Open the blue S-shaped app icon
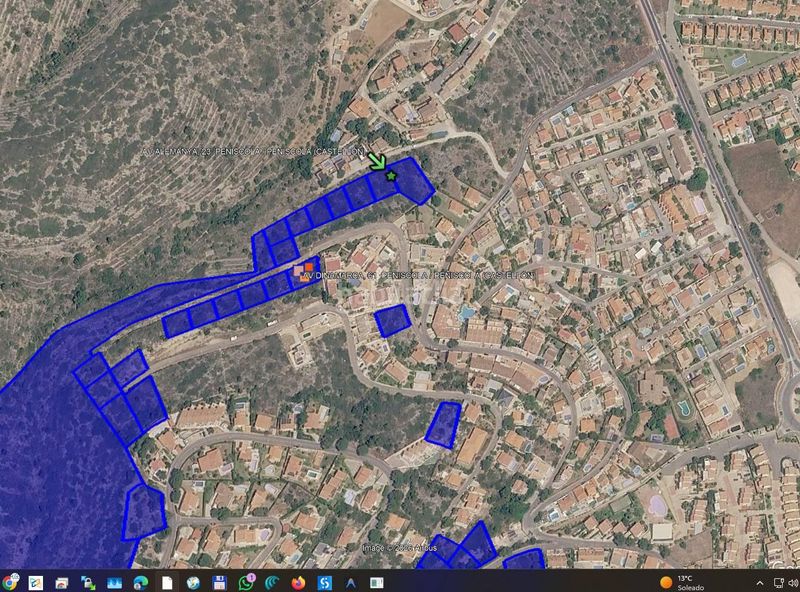This screenshot has width=800, height=592. (x=324, y=582)
